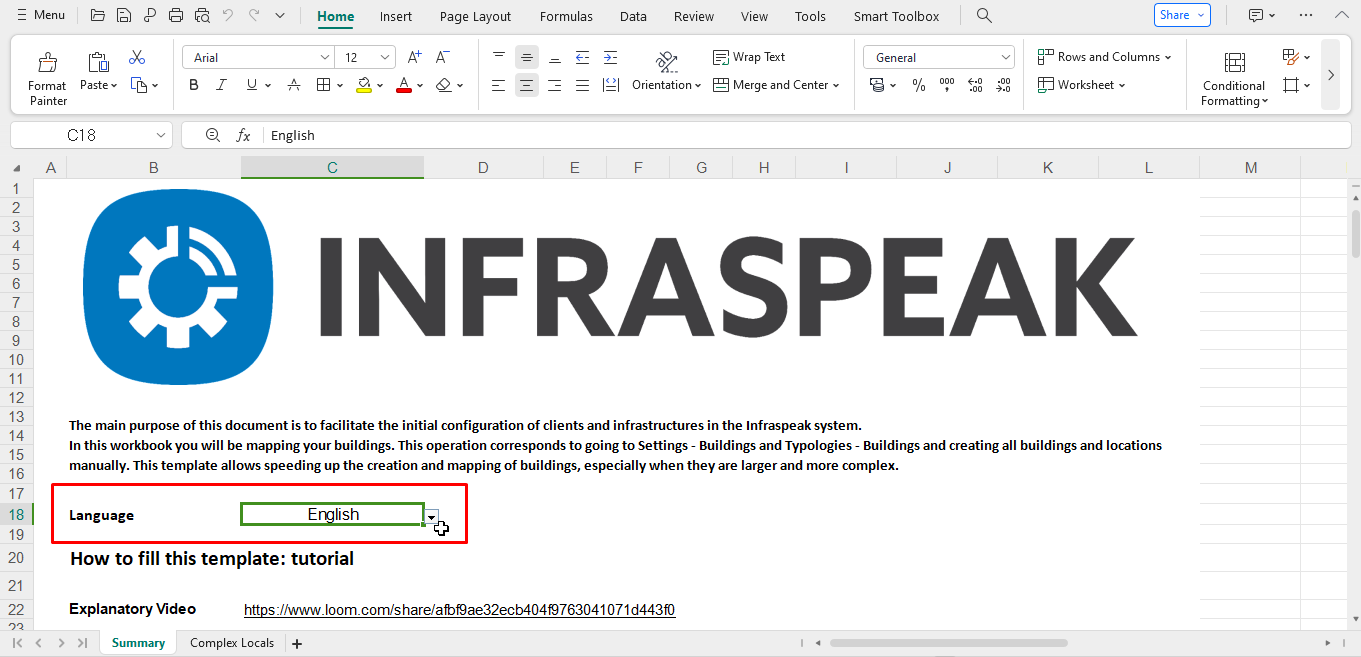Redo the last action
Viewport: 1361px width, 657px height.
254,15
